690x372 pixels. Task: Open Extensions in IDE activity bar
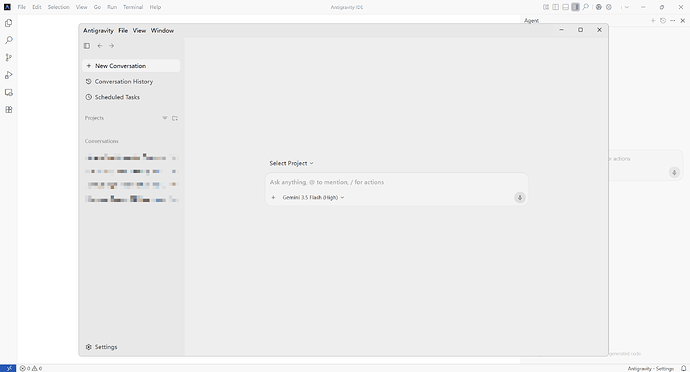tap(8, 110)
